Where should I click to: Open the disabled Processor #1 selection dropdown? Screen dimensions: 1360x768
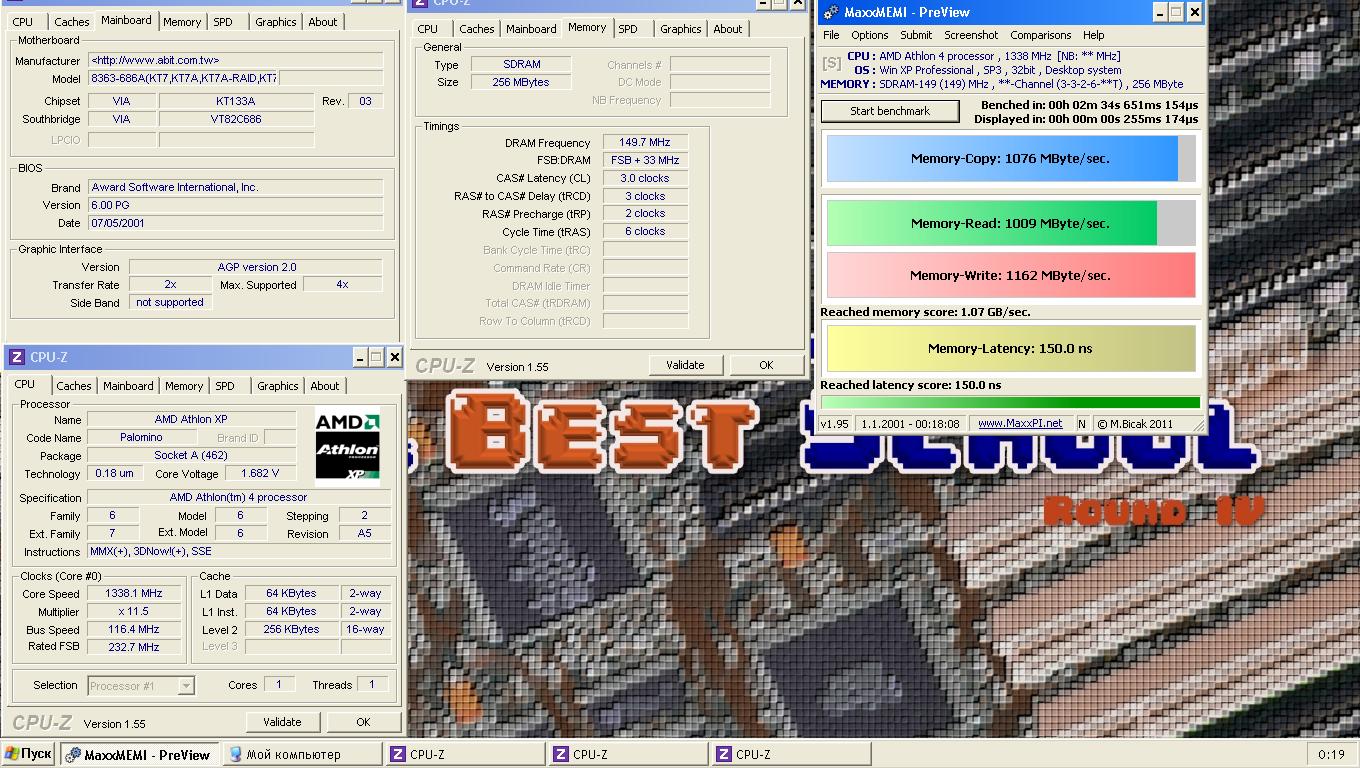141,686
